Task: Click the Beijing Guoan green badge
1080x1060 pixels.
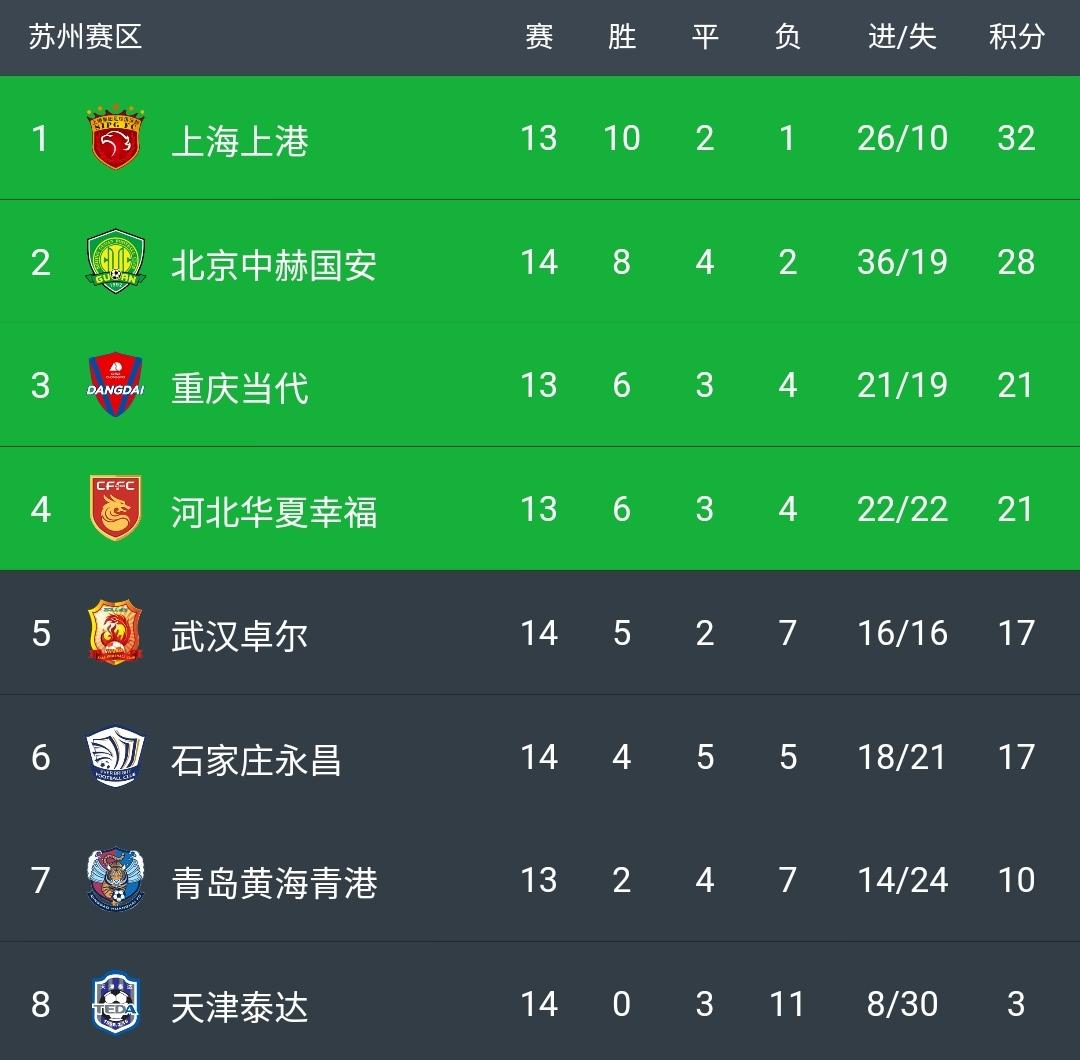Action: [115, 263]
